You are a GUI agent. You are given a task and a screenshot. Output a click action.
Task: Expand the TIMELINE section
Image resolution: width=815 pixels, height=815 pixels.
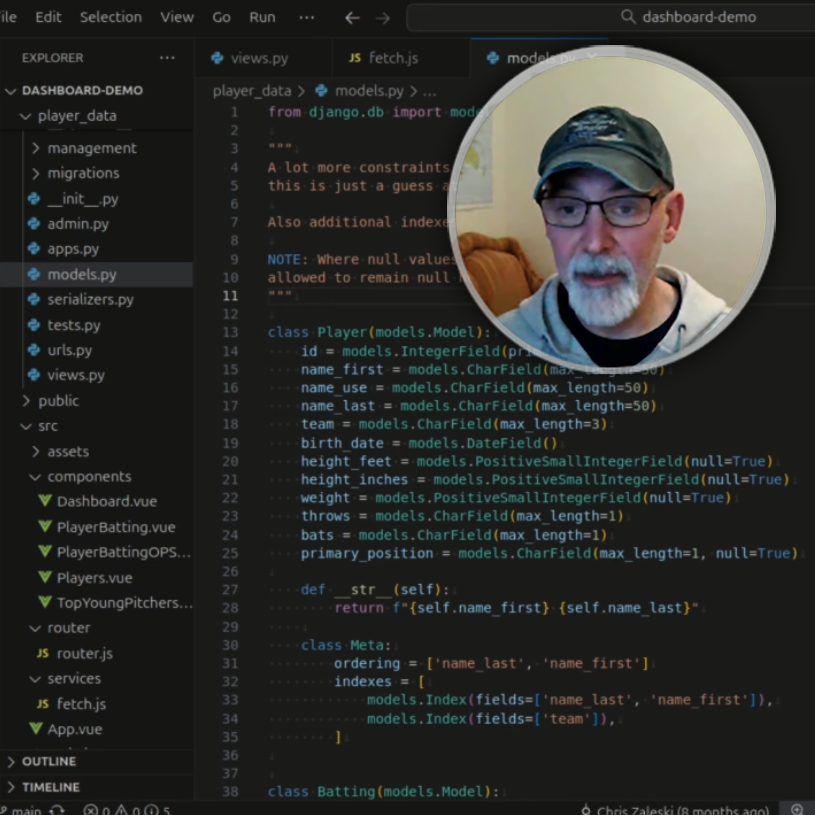coord(51,787)
